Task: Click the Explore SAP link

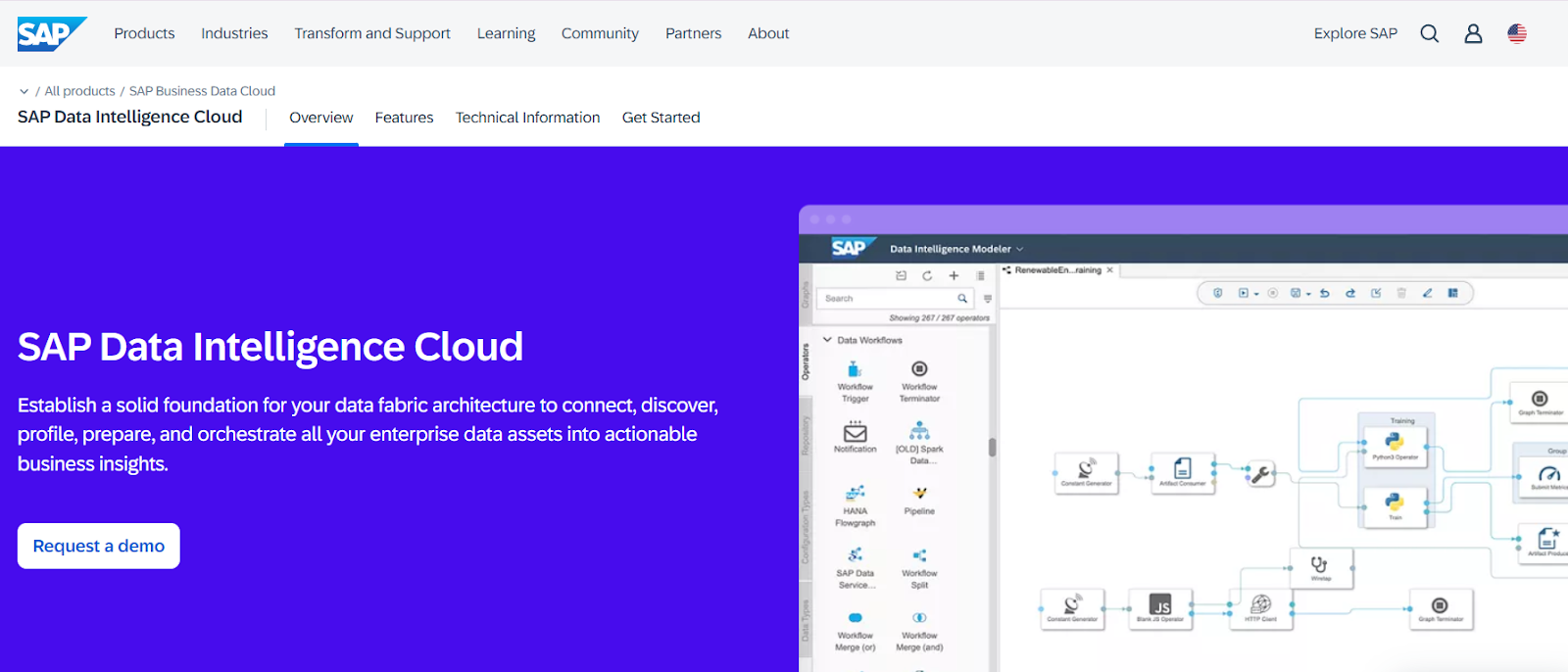Action: tap(1355, 33)
